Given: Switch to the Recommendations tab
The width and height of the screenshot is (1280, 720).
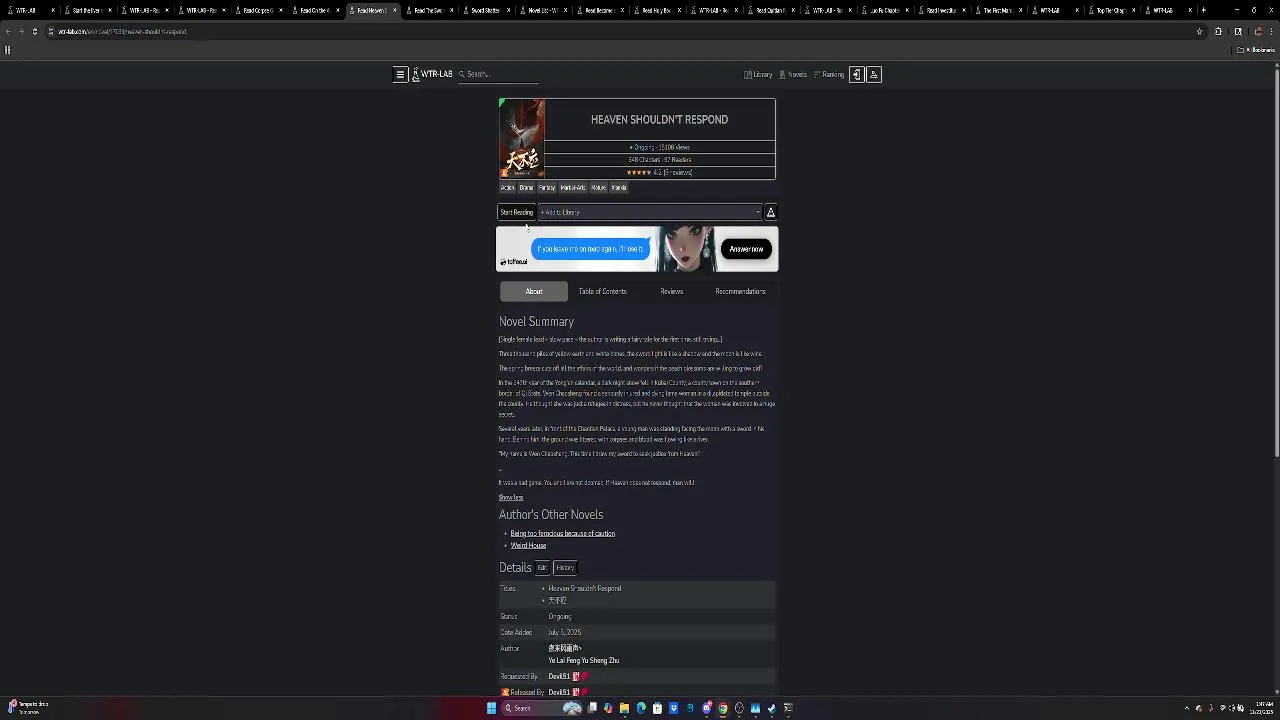Looking at the screenshot, I should click(x=740, y=291).
